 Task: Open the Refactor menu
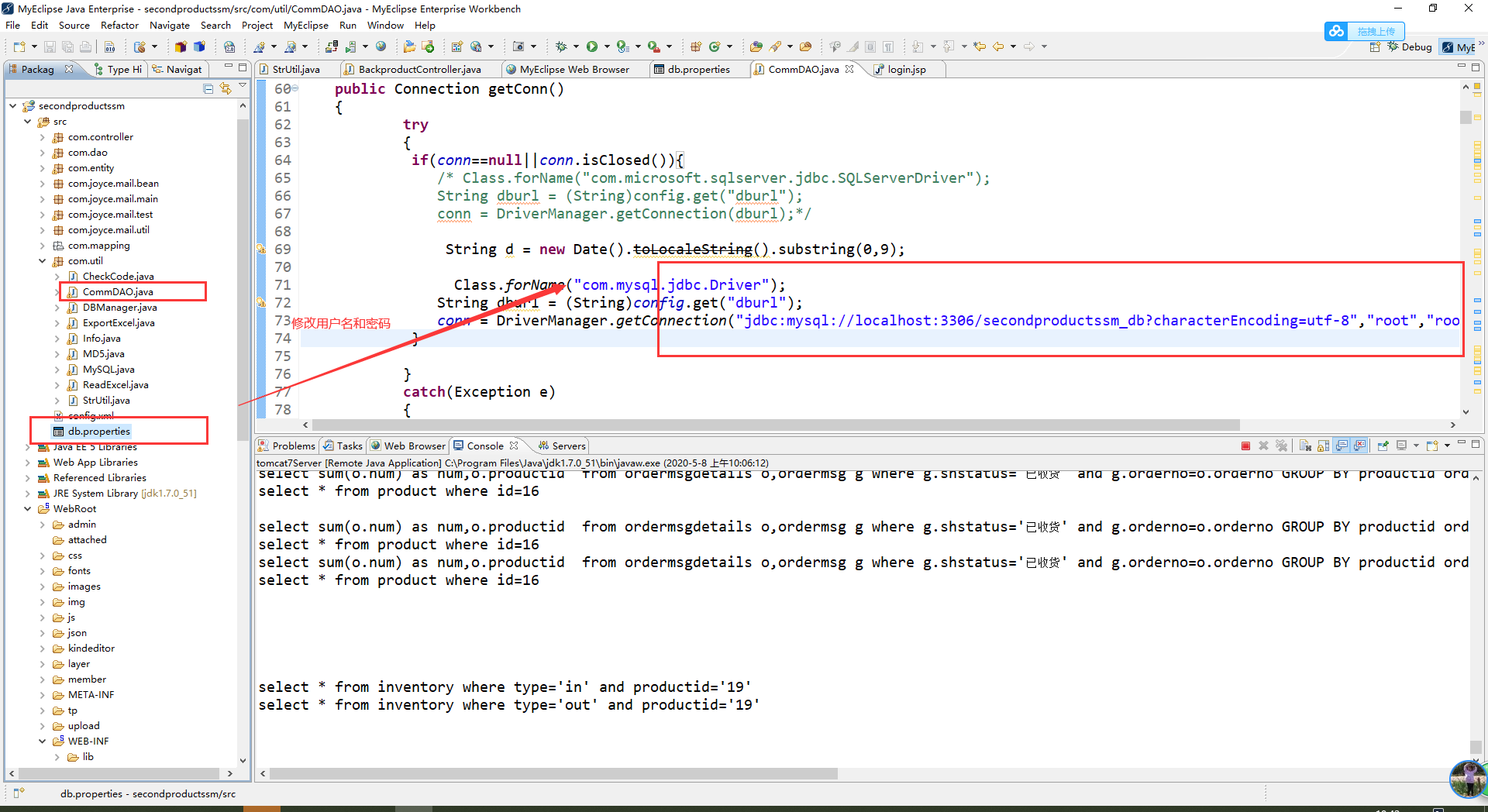(119, 25)
